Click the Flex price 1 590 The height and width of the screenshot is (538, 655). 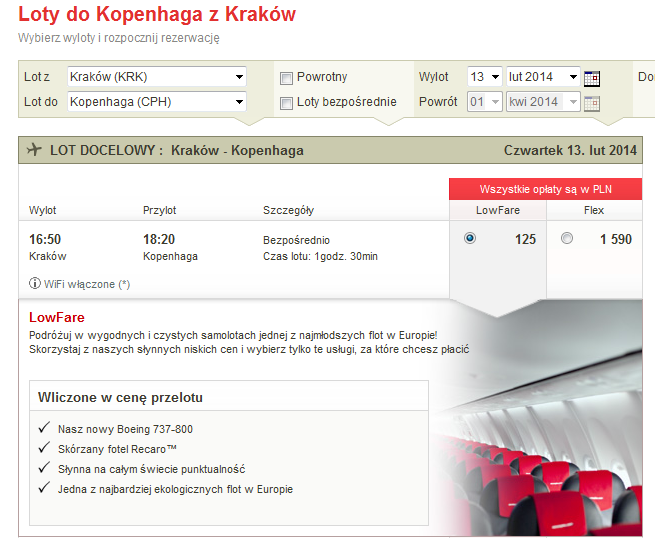(616, 239)
